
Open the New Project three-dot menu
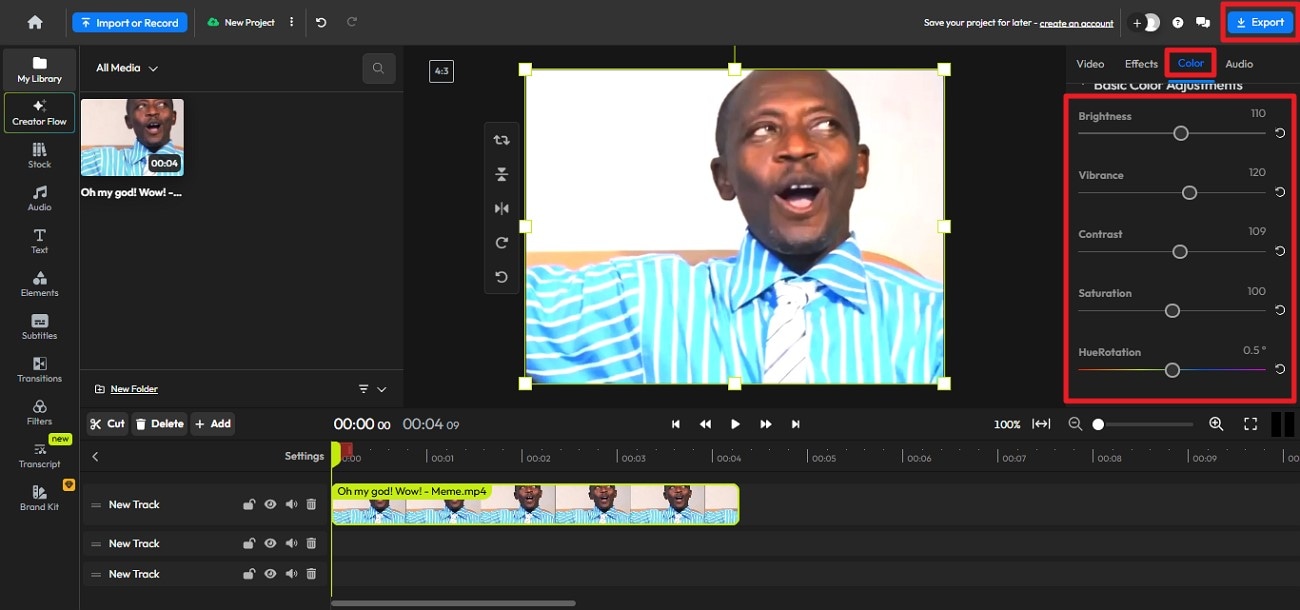point(292,22)
